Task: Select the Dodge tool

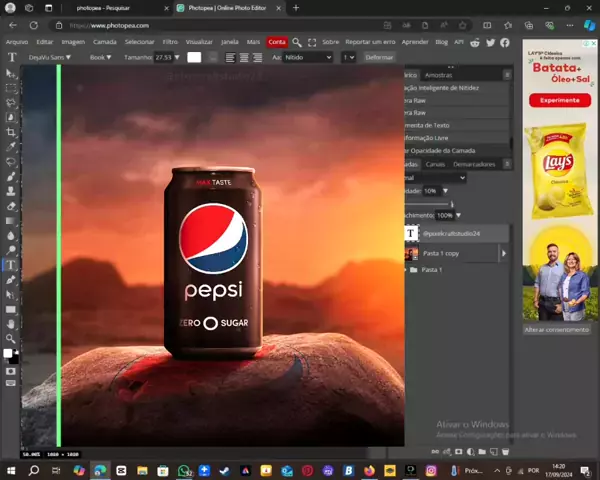Action: (11, 250)
